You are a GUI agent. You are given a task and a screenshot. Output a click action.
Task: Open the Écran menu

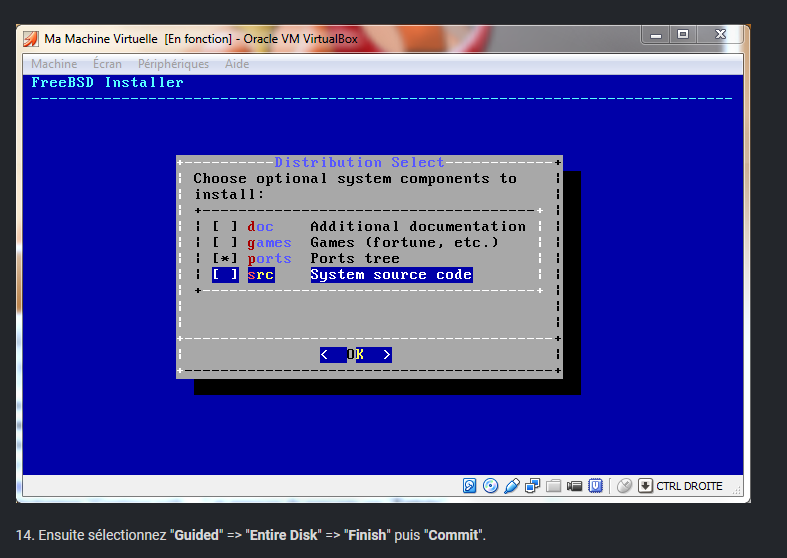107,64
